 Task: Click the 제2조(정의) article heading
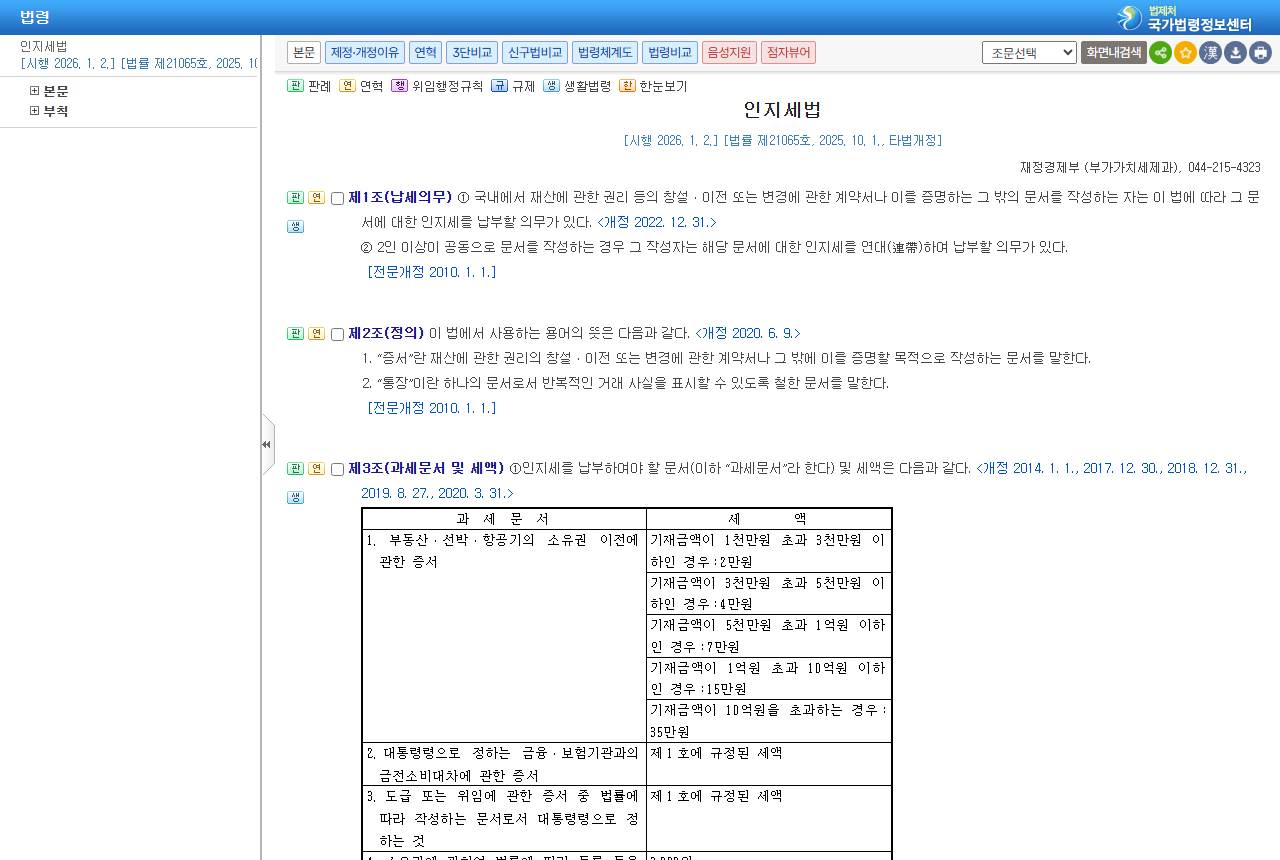386,333
